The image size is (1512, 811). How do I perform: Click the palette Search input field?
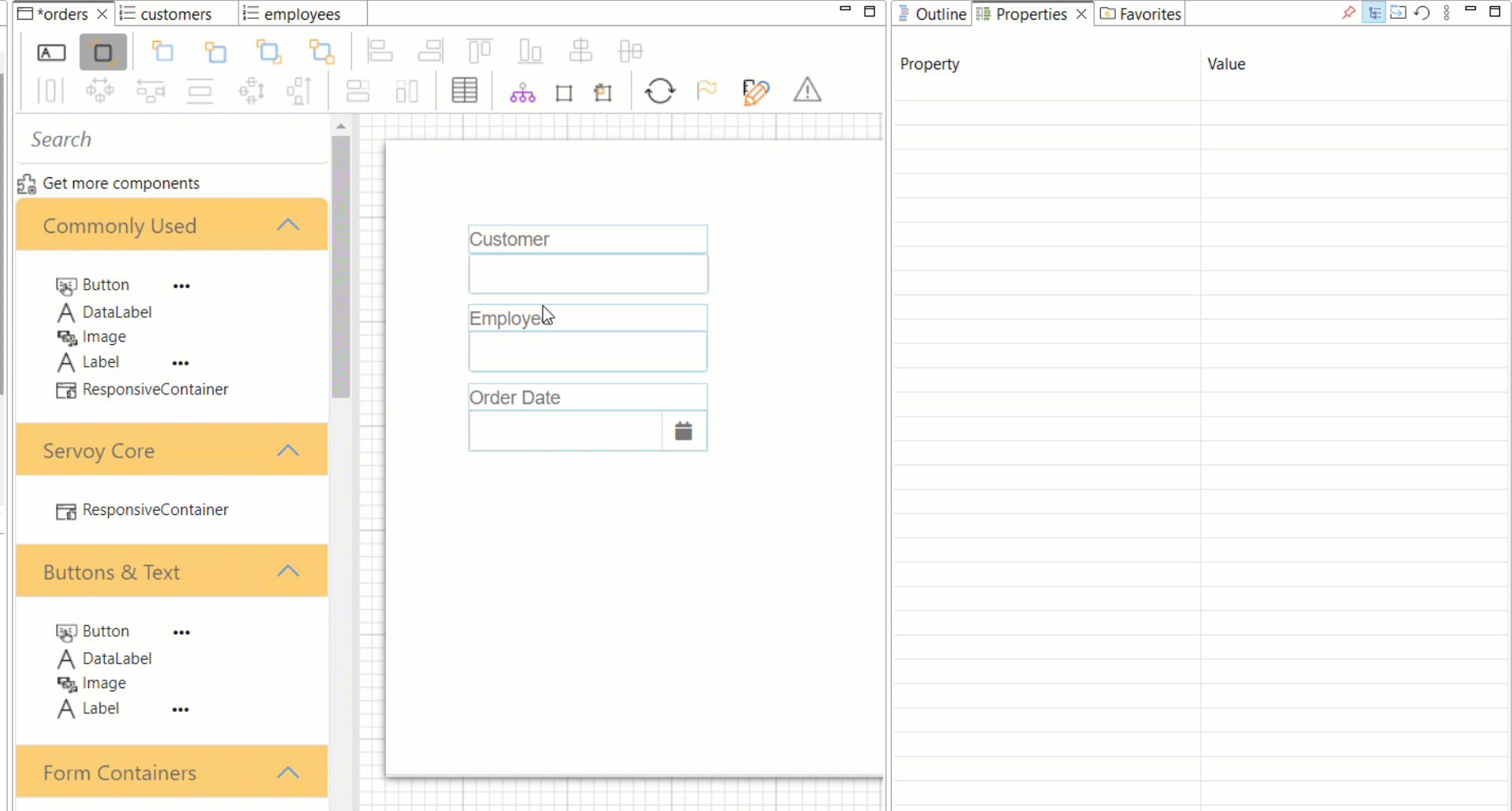(172, 139)
